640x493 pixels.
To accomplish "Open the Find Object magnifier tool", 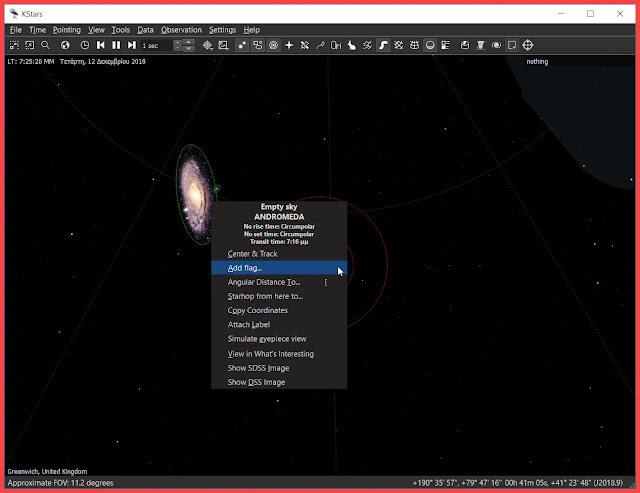I will pos(45,45).
